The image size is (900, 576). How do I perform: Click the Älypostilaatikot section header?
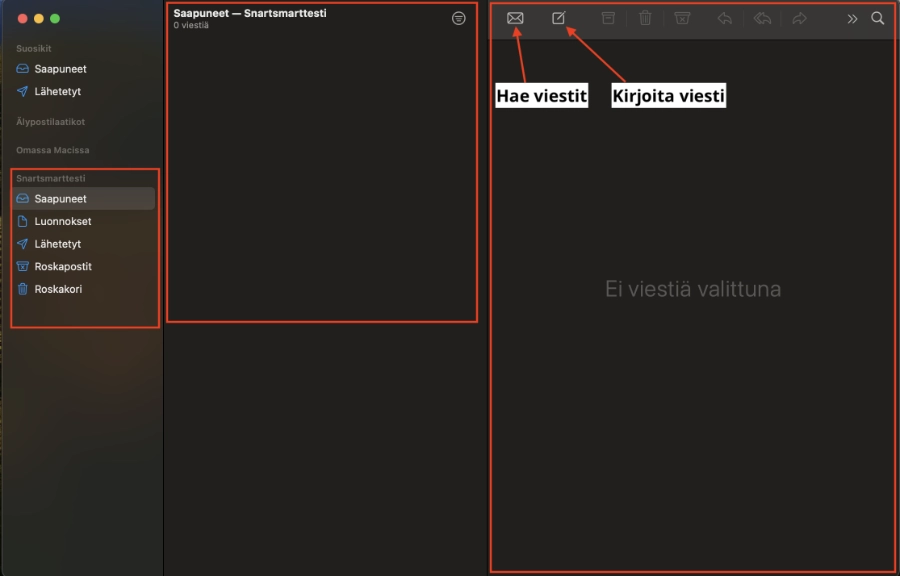click(x=51, y=122)
